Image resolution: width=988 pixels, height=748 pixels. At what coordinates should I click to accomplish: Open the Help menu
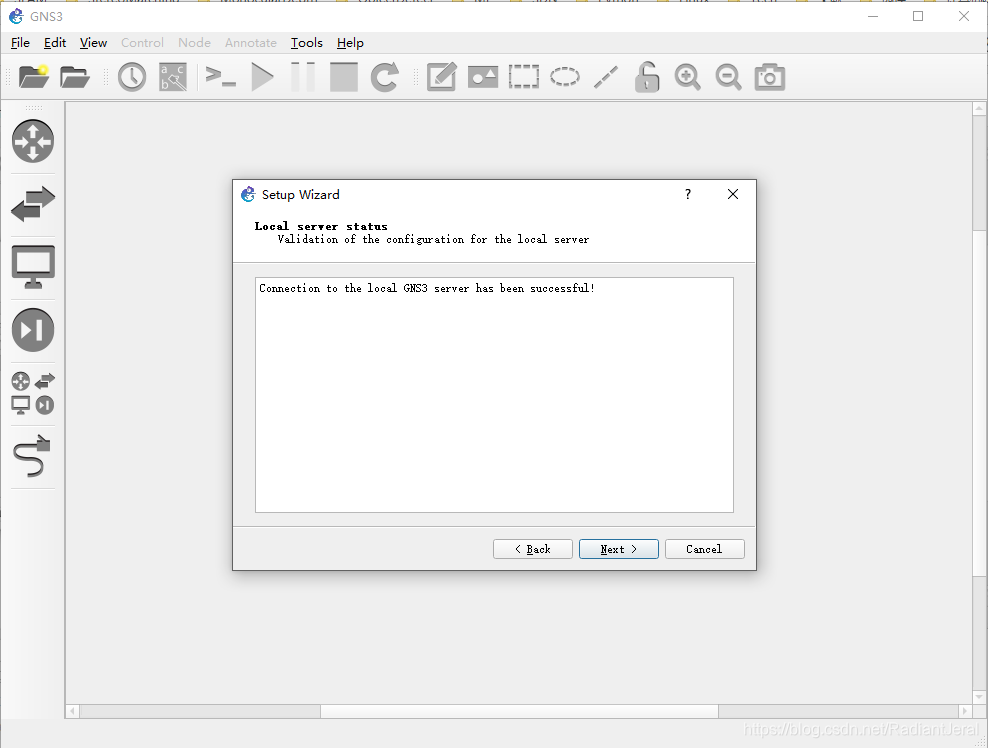350,43
